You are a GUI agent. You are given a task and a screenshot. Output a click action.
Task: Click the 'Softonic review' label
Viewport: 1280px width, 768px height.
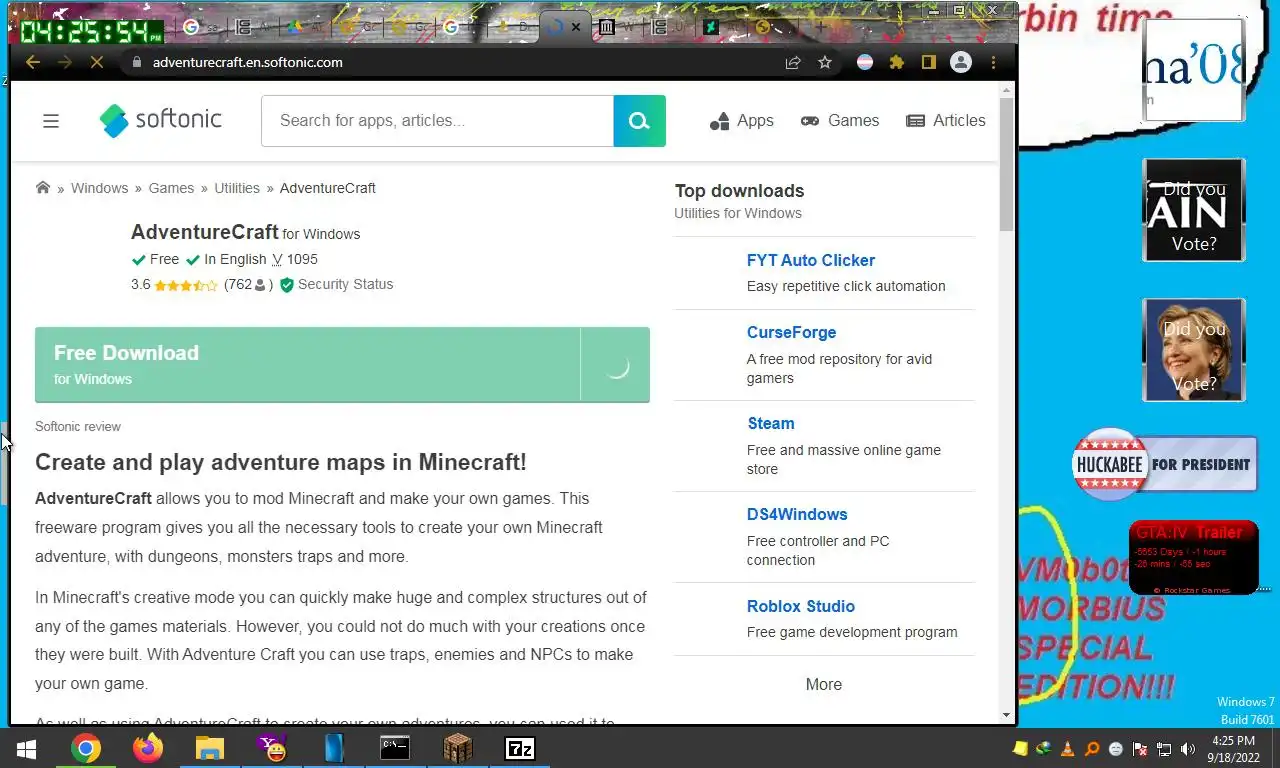click(78, 426)
